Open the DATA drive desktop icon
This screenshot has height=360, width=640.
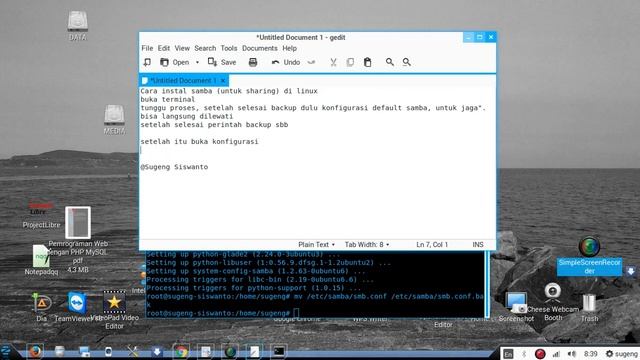point(78,26)
